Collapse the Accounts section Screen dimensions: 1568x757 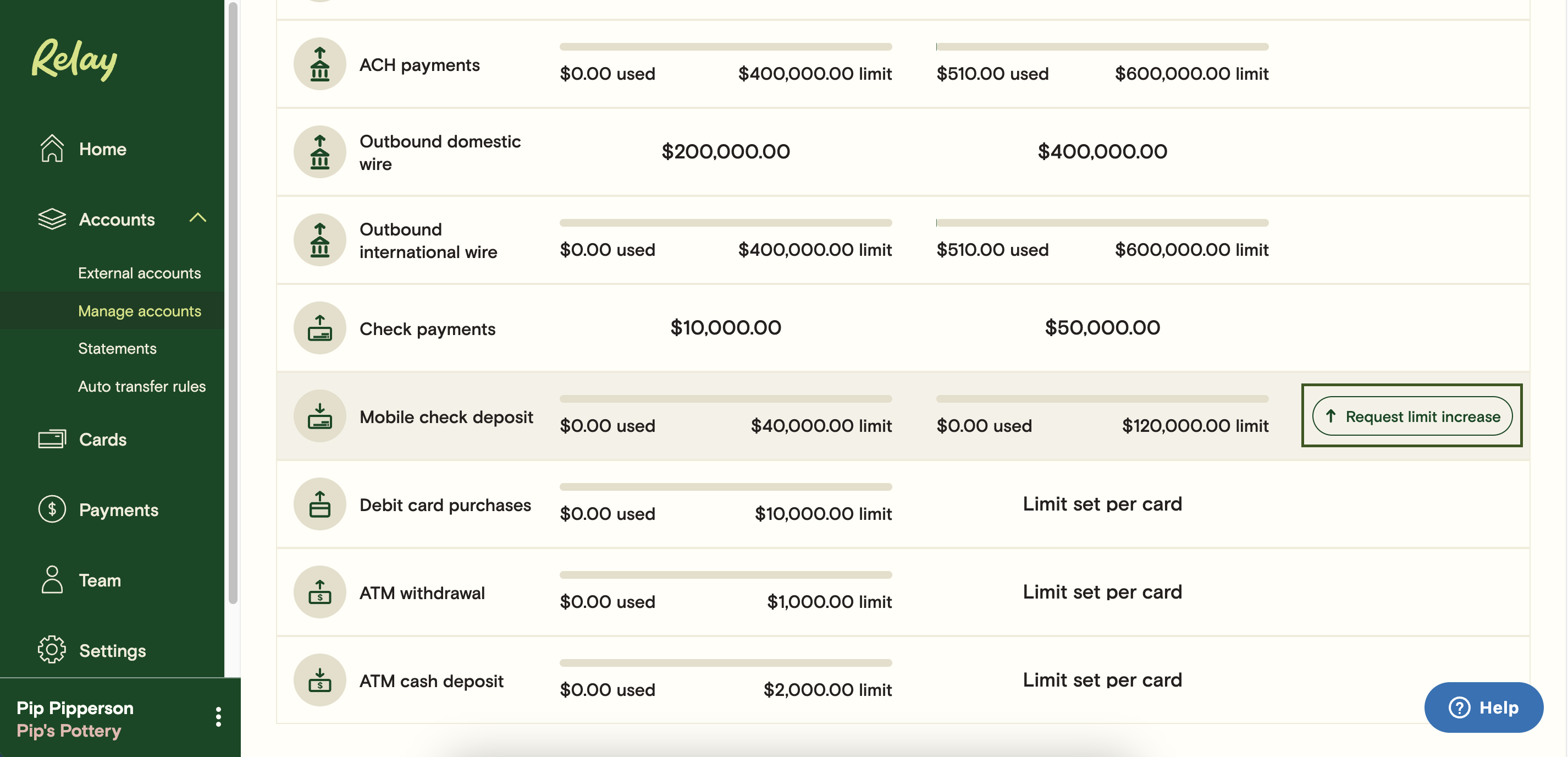click(x=198, y=220)
